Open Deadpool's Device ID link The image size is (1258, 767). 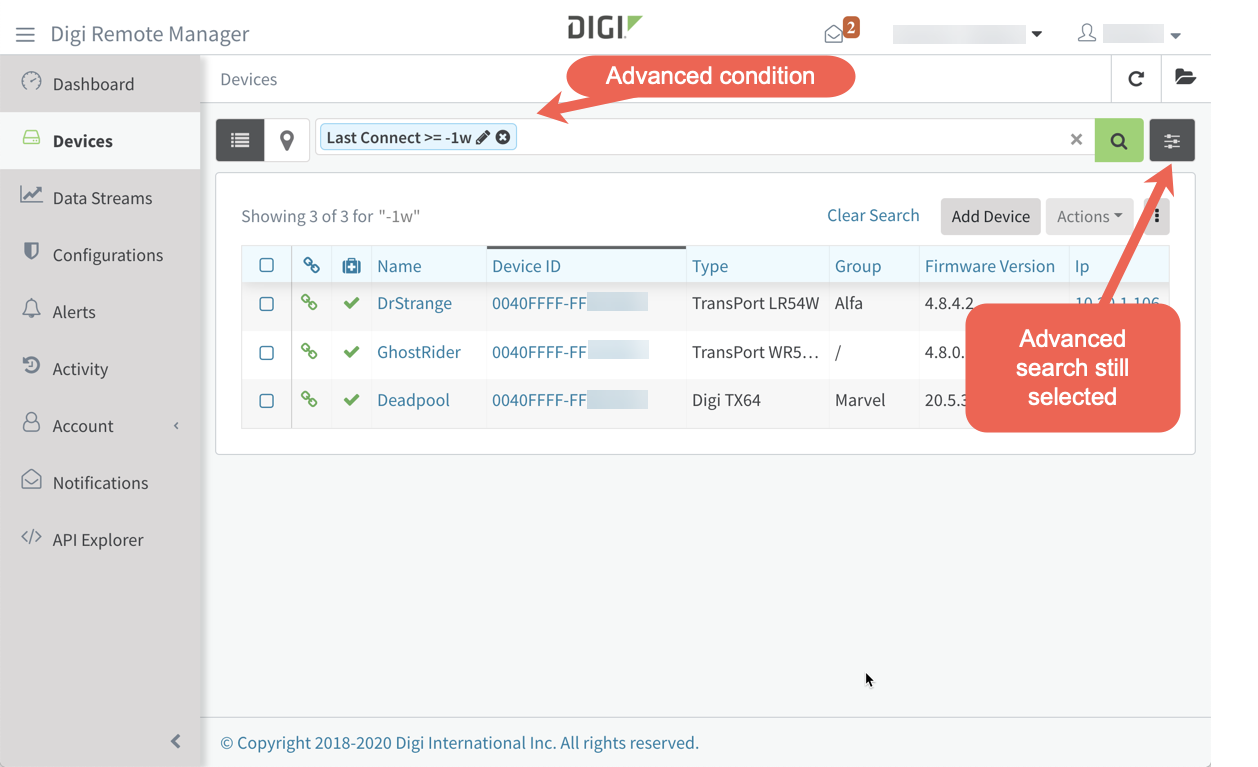point(570,400)
